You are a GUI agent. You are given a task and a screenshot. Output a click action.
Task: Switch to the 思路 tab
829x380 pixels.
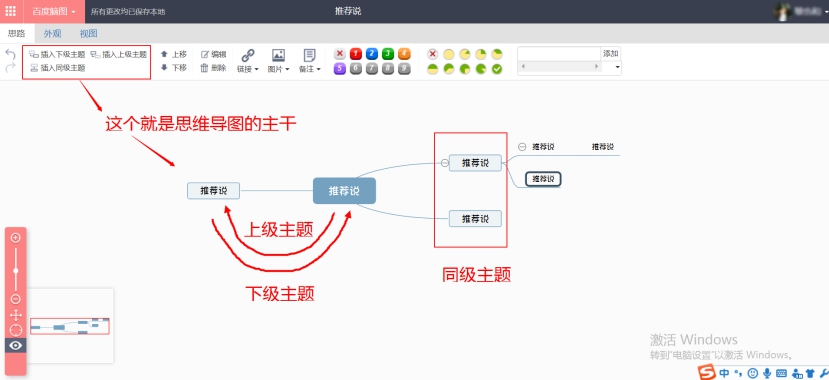point(17,33)
